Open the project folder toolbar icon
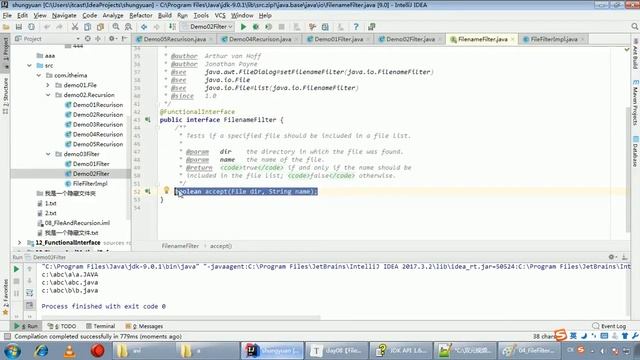Image resolution: width=640 pixels, height=360 pixels. pyautogui.click(x=6, y=27)
